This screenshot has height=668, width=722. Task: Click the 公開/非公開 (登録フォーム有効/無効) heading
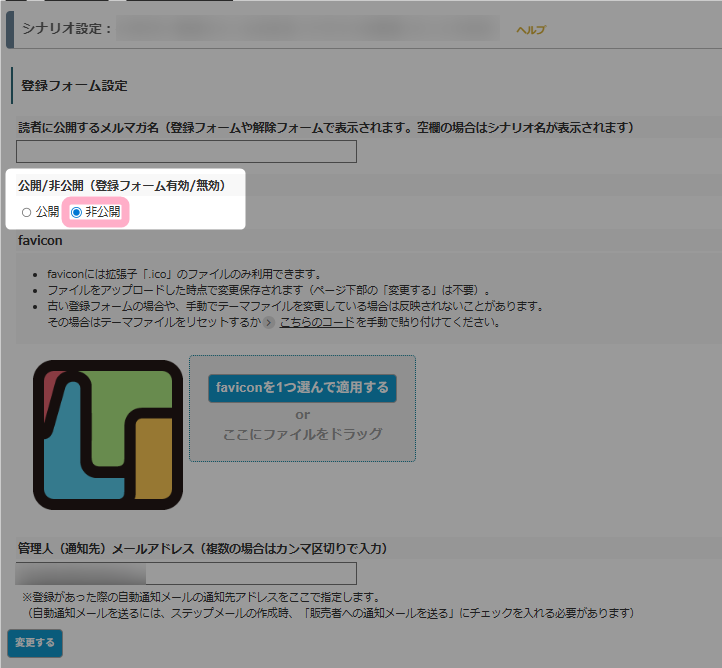121,186
